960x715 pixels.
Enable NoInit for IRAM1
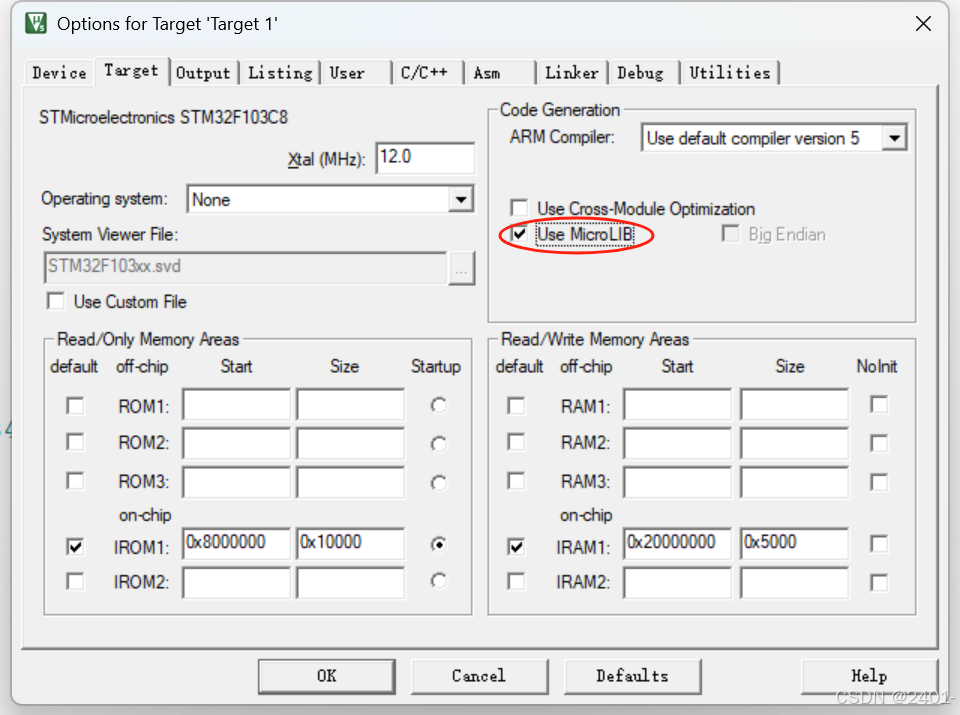coord(879,544)
